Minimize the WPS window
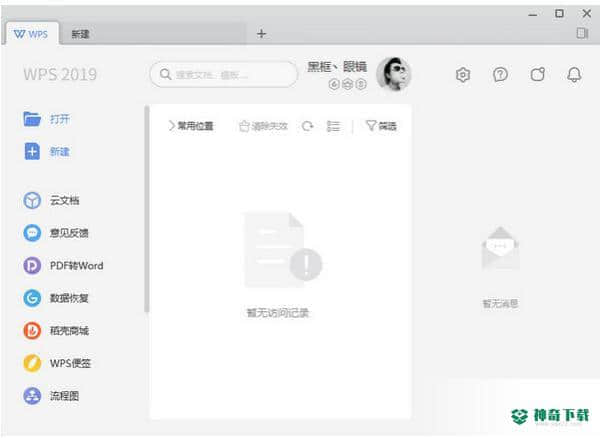Viewport: 600px width, 438px height. [x=533, y=15]
